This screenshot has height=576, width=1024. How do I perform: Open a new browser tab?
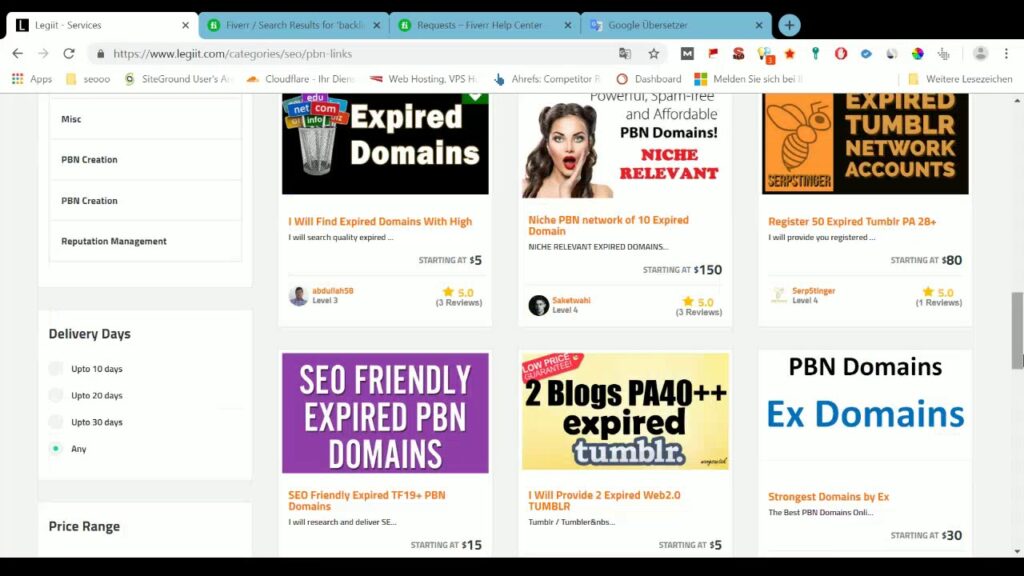click(x=789, y=25)
